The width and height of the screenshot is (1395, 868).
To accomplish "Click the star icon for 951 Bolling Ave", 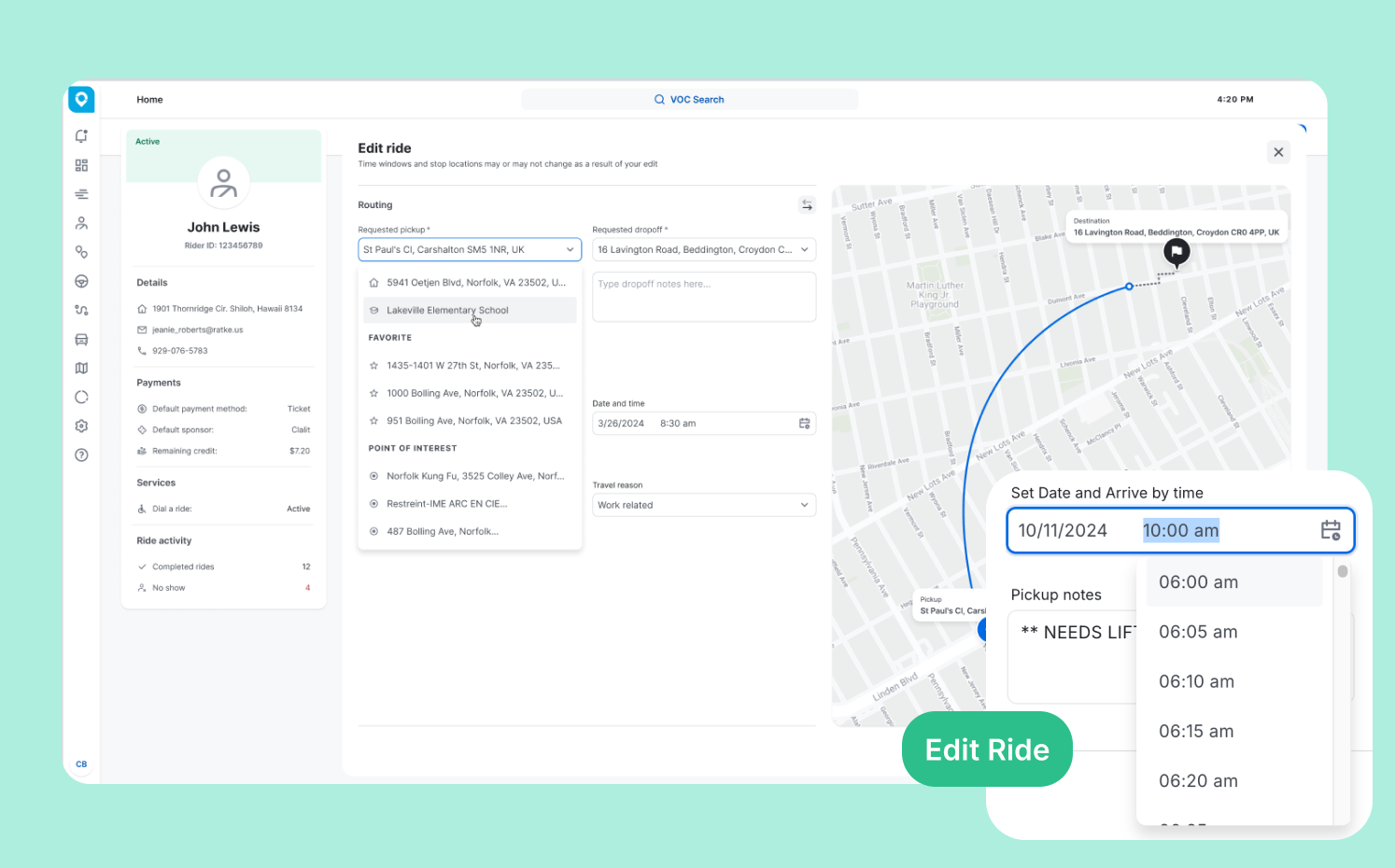I will pos(373,421).
